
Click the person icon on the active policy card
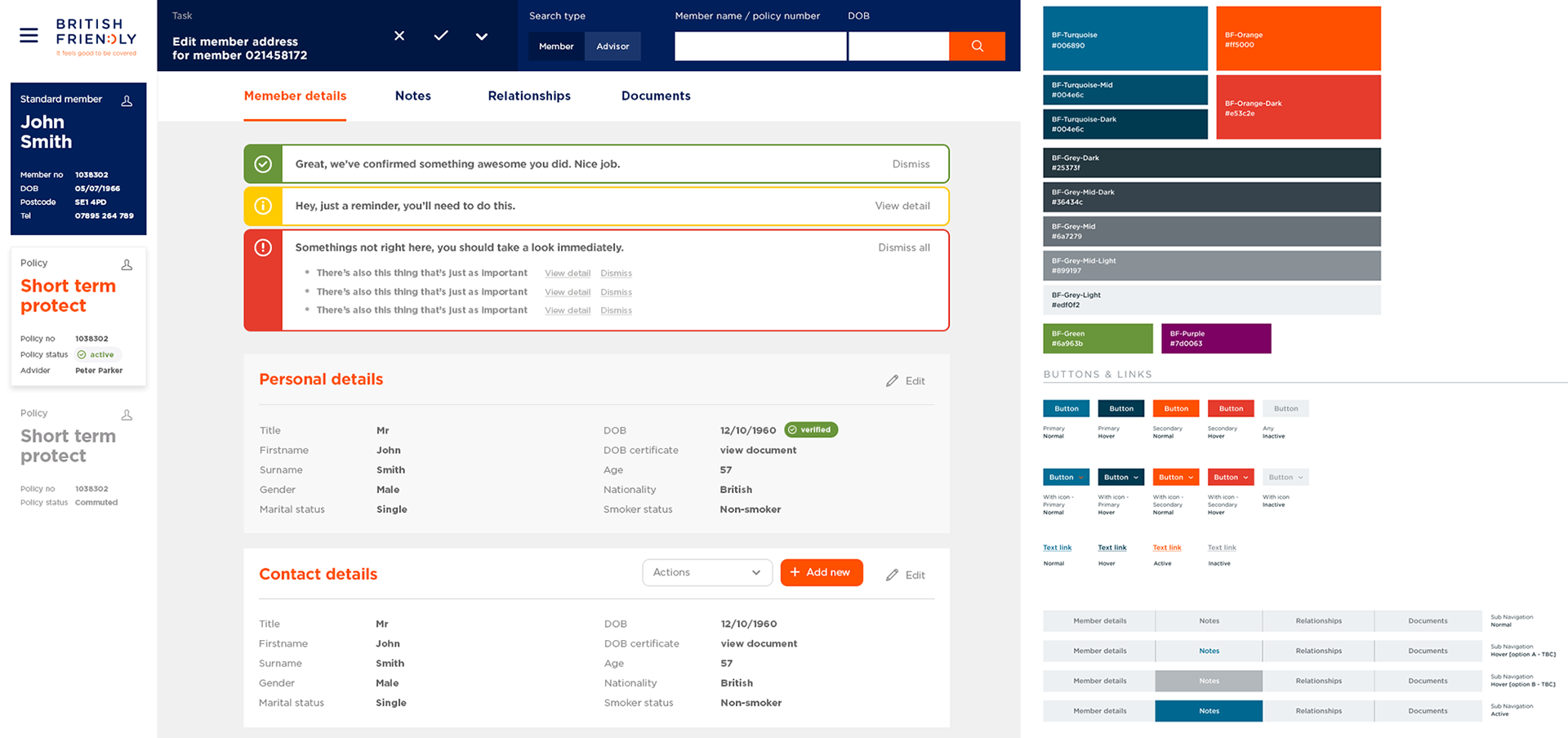click(x=127, y=265)
